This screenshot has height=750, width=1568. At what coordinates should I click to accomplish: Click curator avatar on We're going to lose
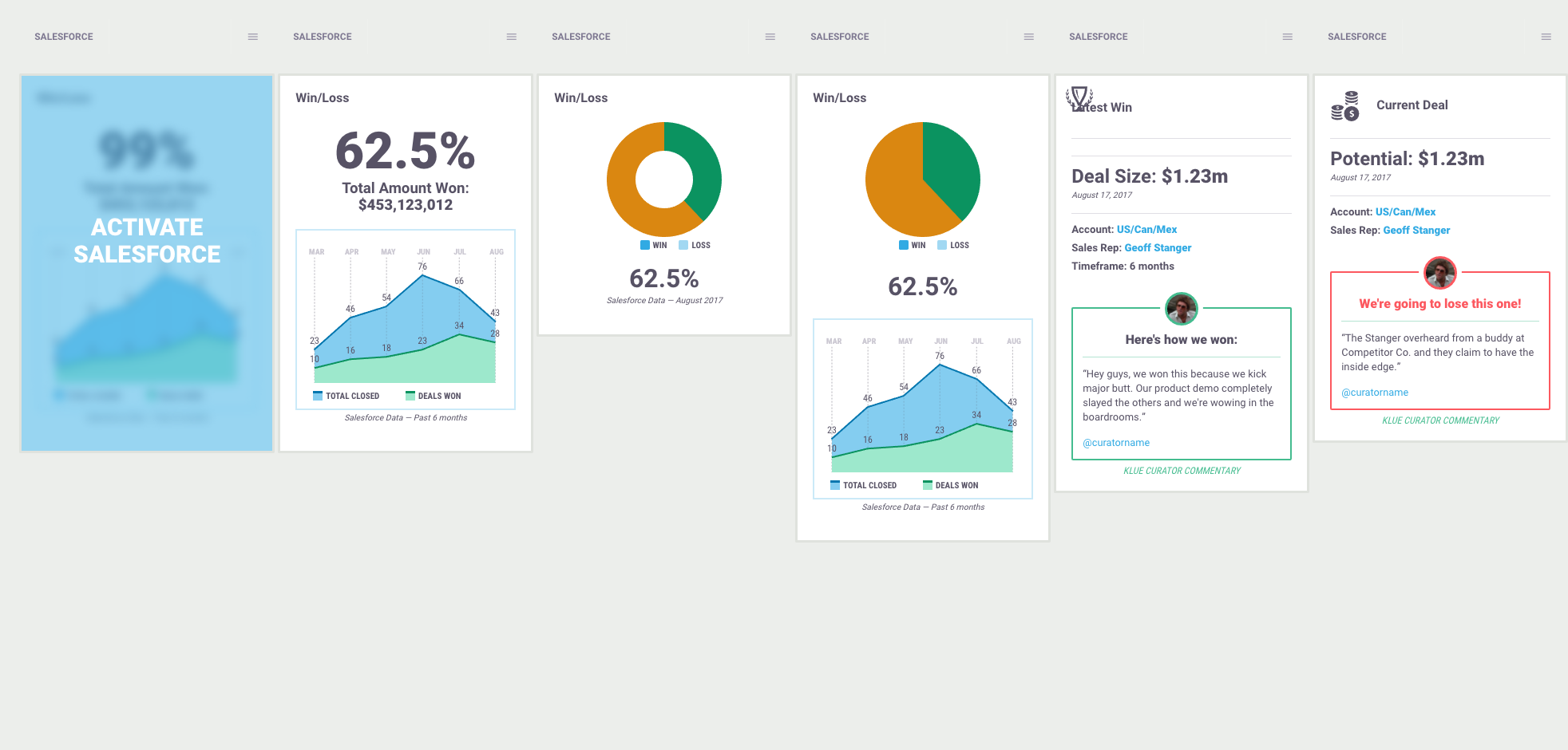[x=1440, y=273]
